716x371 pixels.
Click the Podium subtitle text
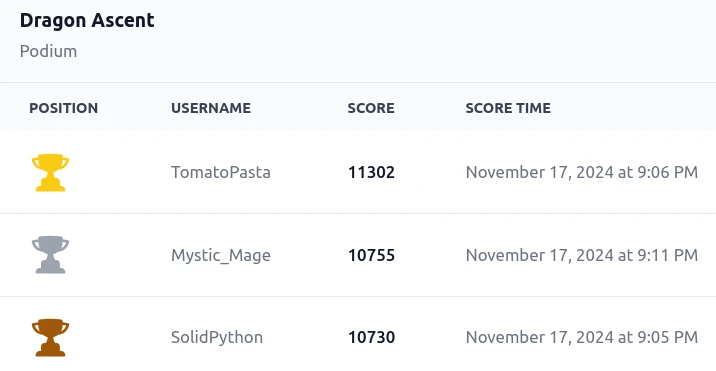pyautogui.click(x=48, y=51)
